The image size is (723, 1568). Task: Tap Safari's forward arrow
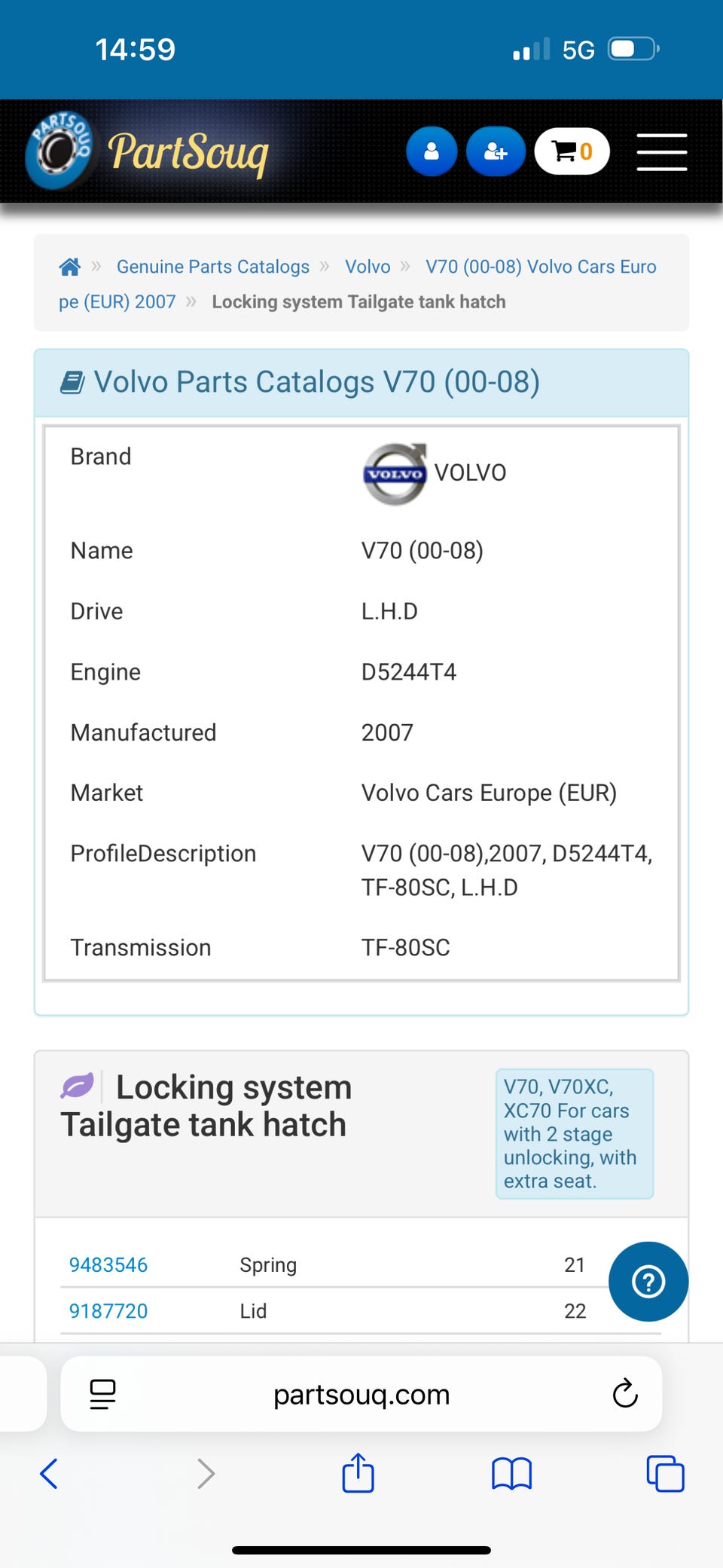tap(206, 1474)
